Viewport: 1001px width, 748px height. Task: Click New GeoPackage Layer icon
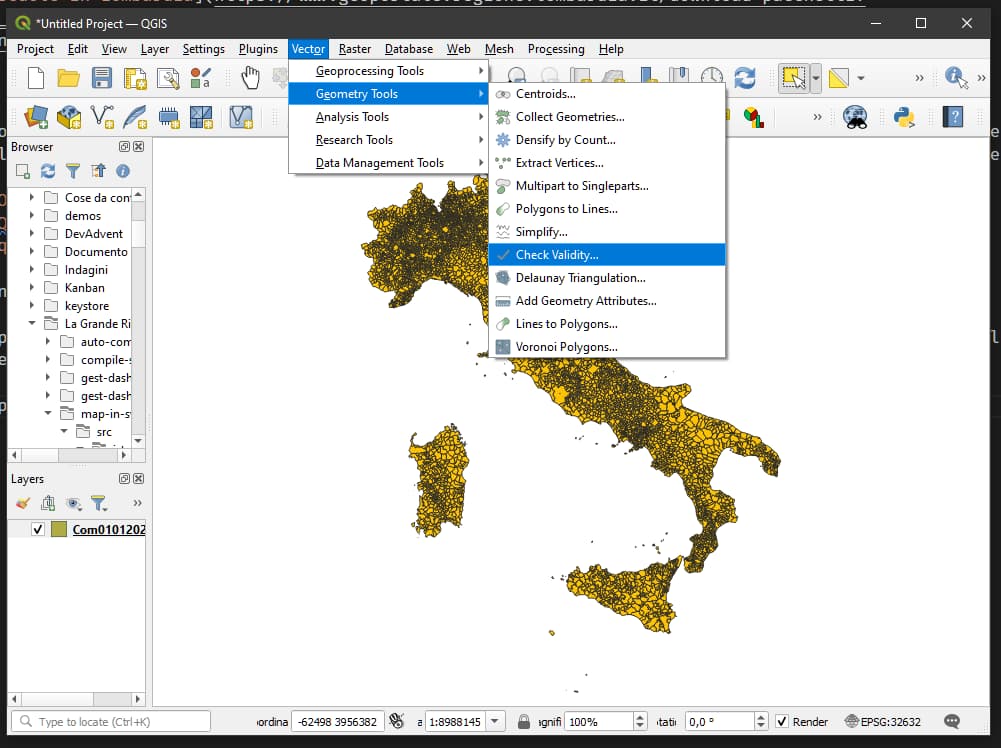(69, 117)
